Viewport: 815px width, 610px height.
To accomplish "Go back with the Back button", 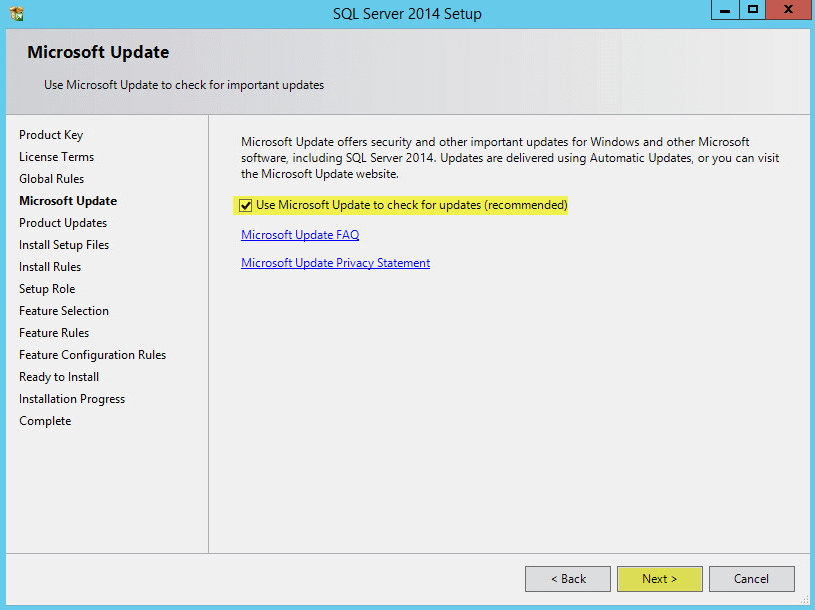I will coord(568,579).
